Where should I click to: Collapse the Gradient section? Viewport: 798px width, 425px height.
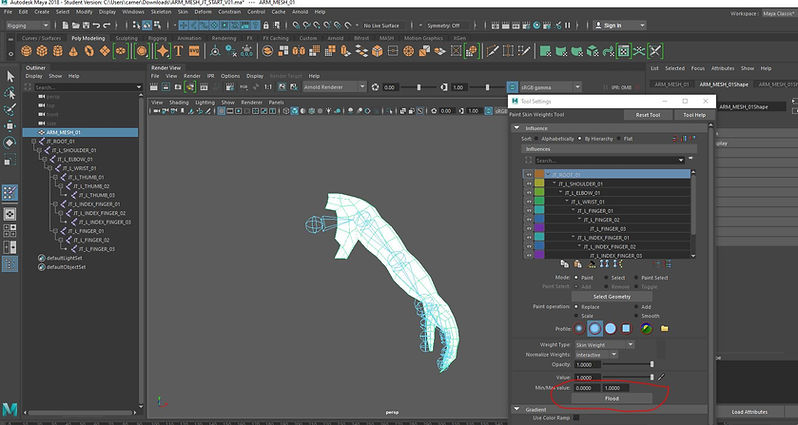[x=517, y=409]
